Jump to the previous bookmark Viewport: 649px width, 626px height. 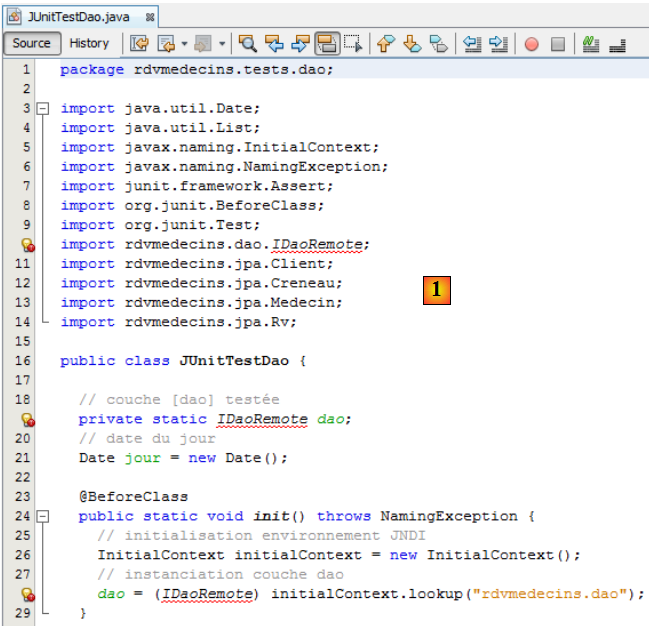tap(385, 44)
